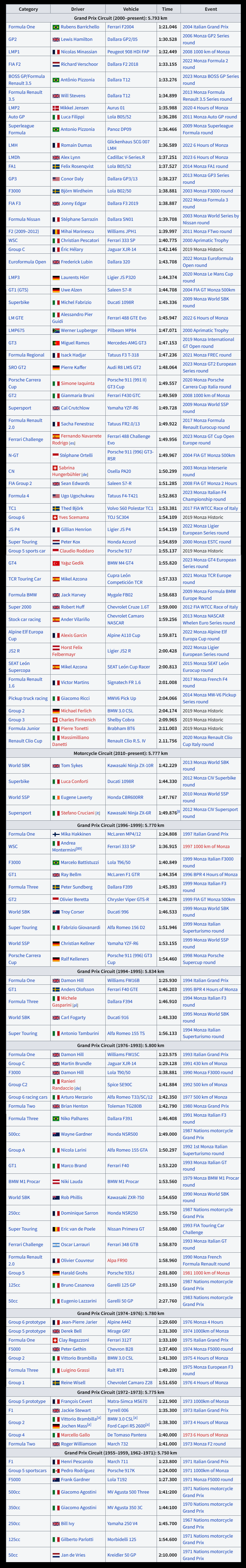Click the Swiss flag beside Clay Regazzoni

point(55,1340)
